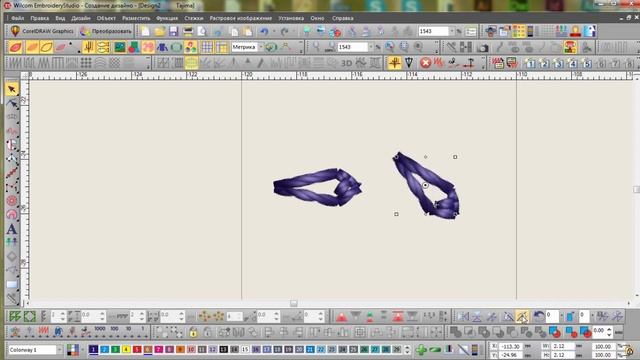Screen dimensions: 640x360
Task: Open an existing design file
Action: (160, 31)
